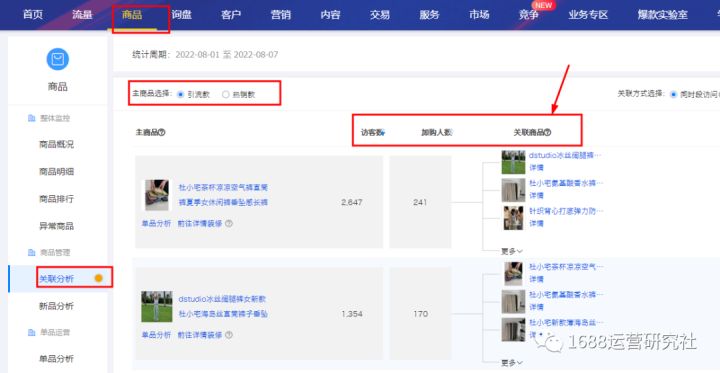This screenshot has width=720, height=373.
Task: Go to 商品概况 in the sidebar
Action: coord(56,145)
